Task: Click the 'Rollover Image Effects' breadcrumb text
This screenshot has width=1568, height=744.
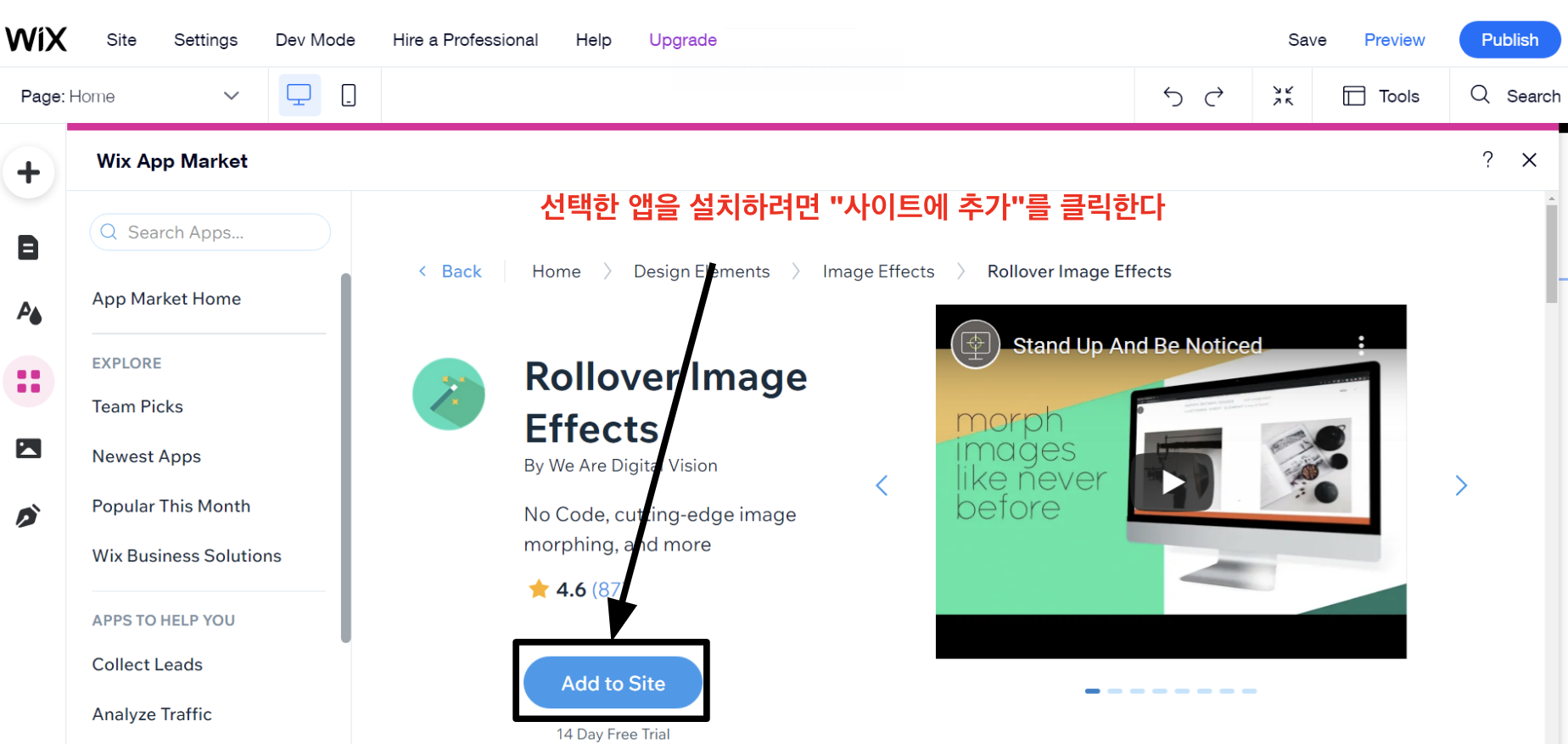Action: coord(1079,271)
